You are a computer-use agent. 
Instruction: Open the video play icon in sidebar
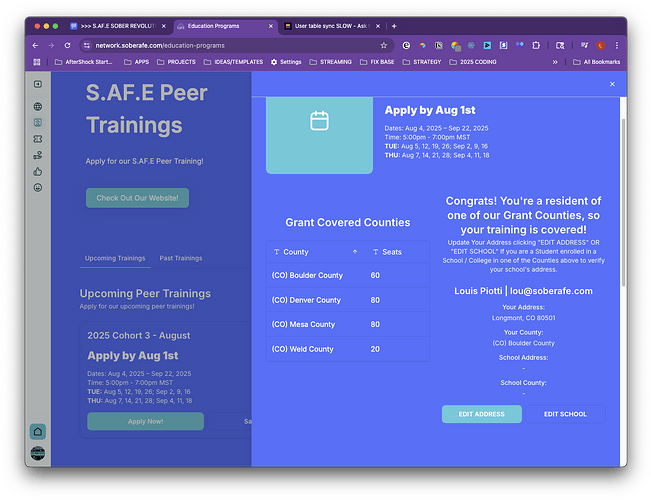pyautogui.click(x=38, y=84)
